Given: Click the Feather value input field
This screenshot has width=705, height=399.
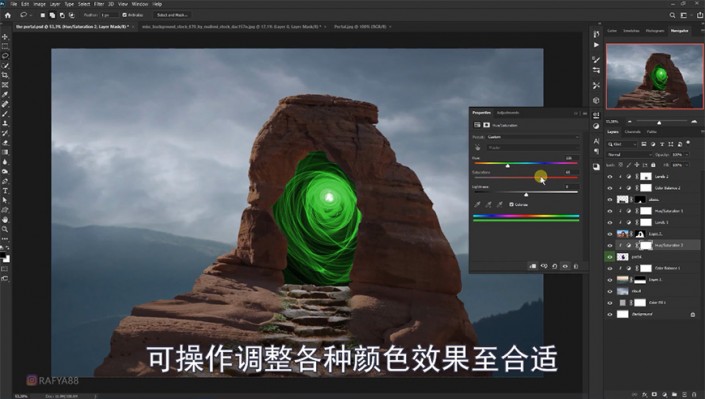Looking at the screenshot, I should pyautogui.click(x=109, y=15).
